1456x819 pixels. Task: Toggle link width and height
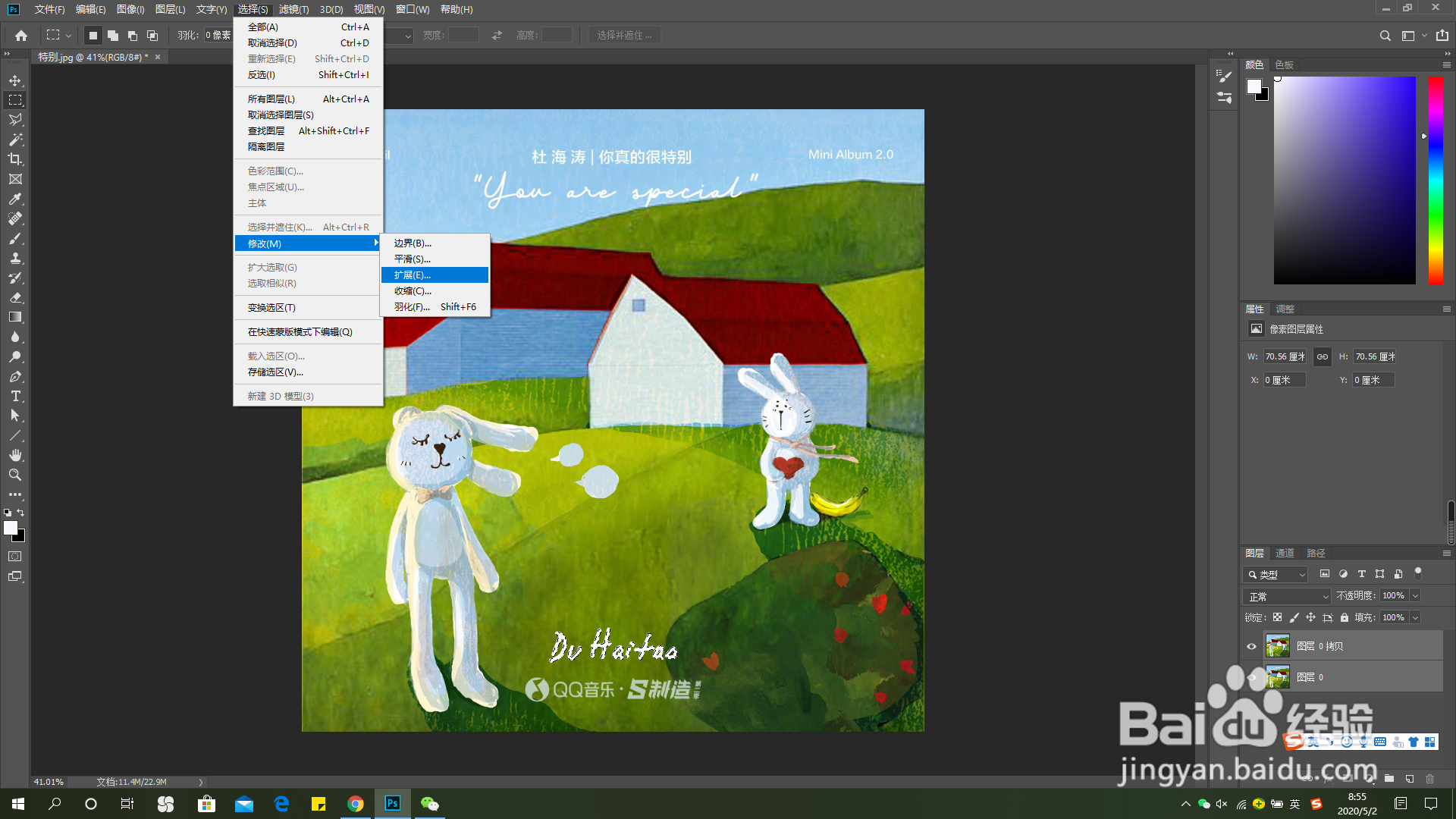[1322, 356]
